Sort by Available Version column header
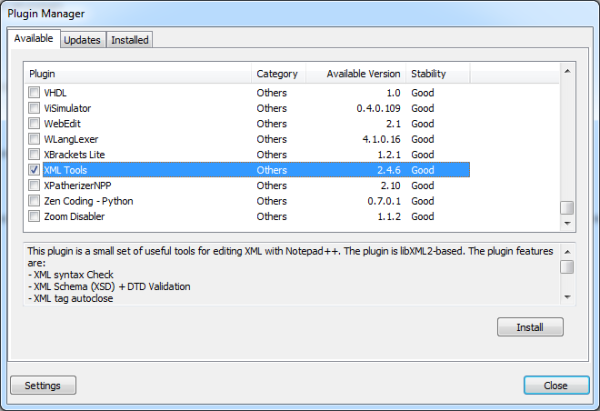Image resolution: width=600 pixels, height=411 pixels. click(363, 74)
